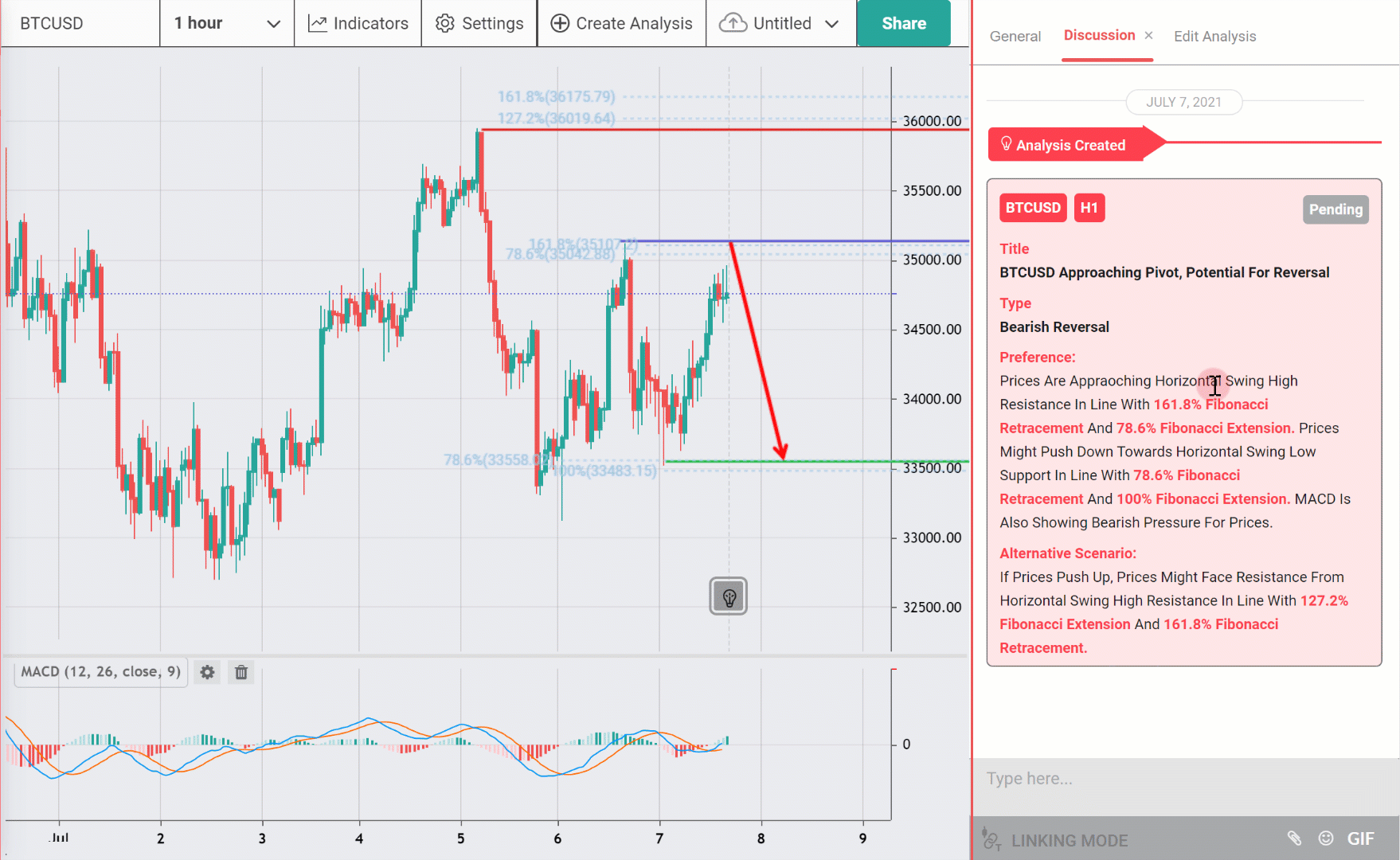The height and width of the screenshot is (860, 1400).
Task: Click the Pending status badge
Action: [x=1335, y=209]
